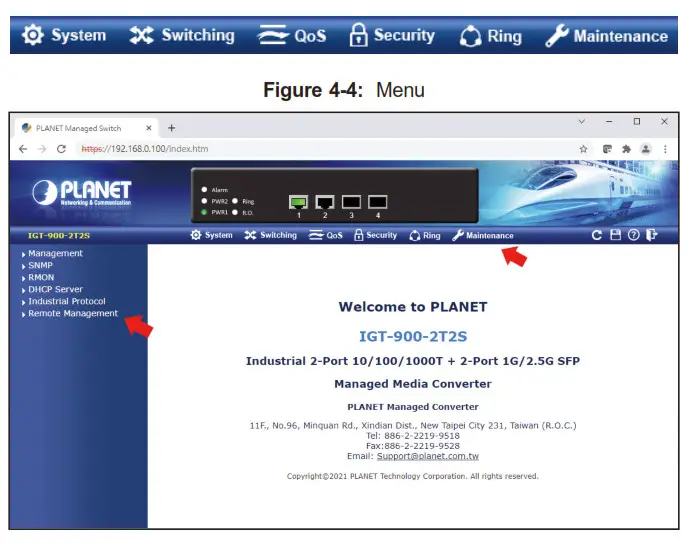This screenshot has height=550, width=699.
Task: Close the PLANET Managed Switch tab
Action: click(x=149, y=128)
